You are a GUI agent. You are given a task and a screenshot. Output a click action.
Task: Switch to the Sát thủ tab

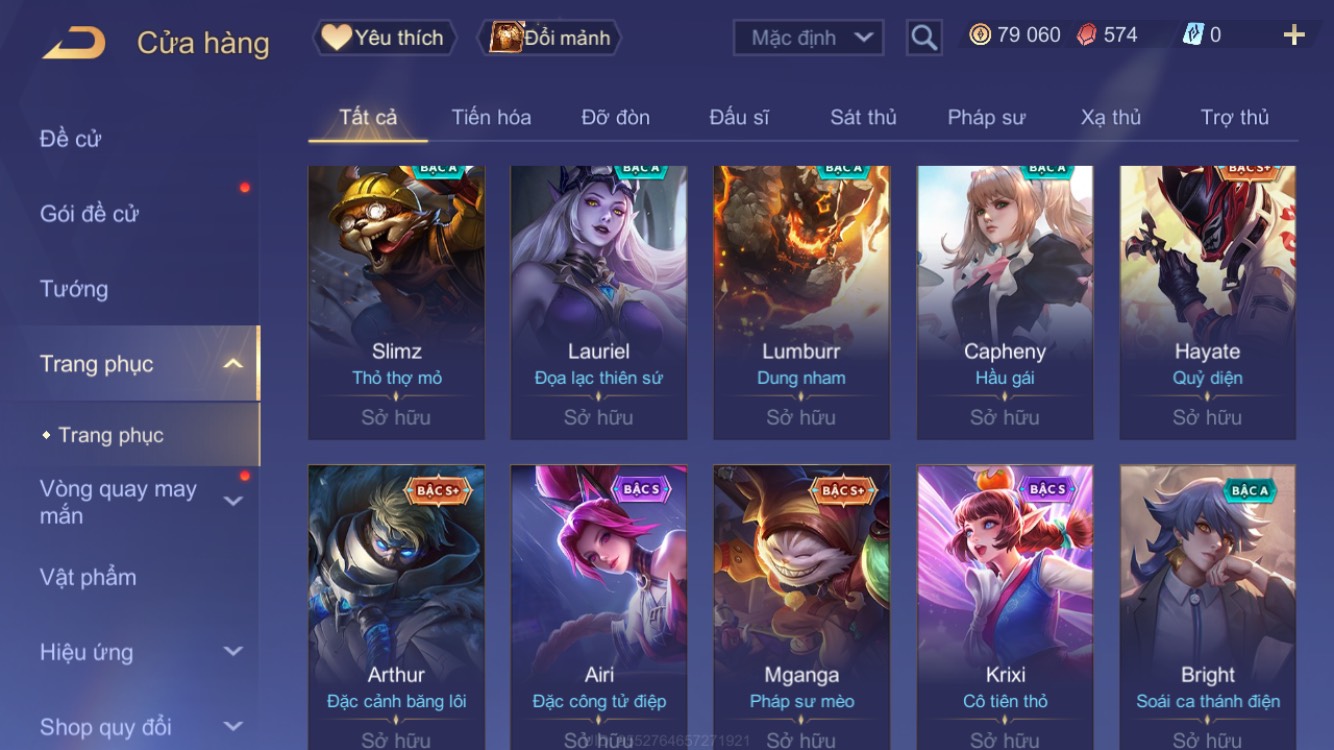pos(863,117)
